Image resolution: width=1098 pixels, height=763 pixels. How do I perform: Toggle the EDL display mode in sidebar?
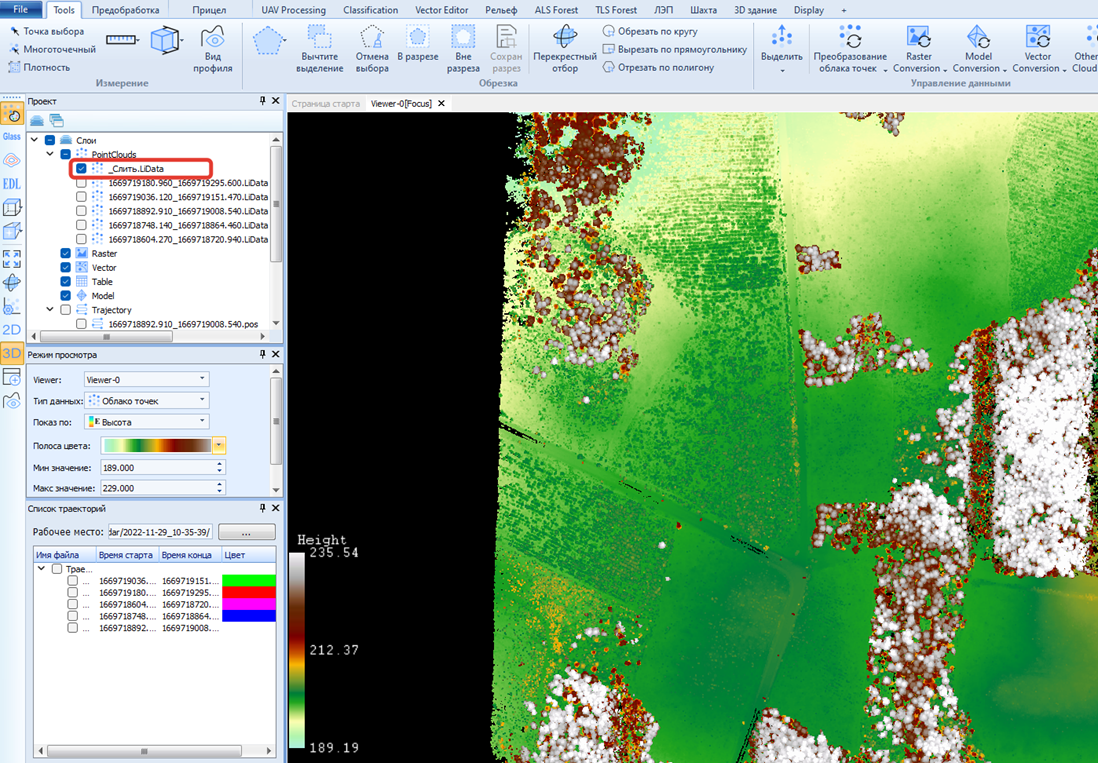coord(12,184)
